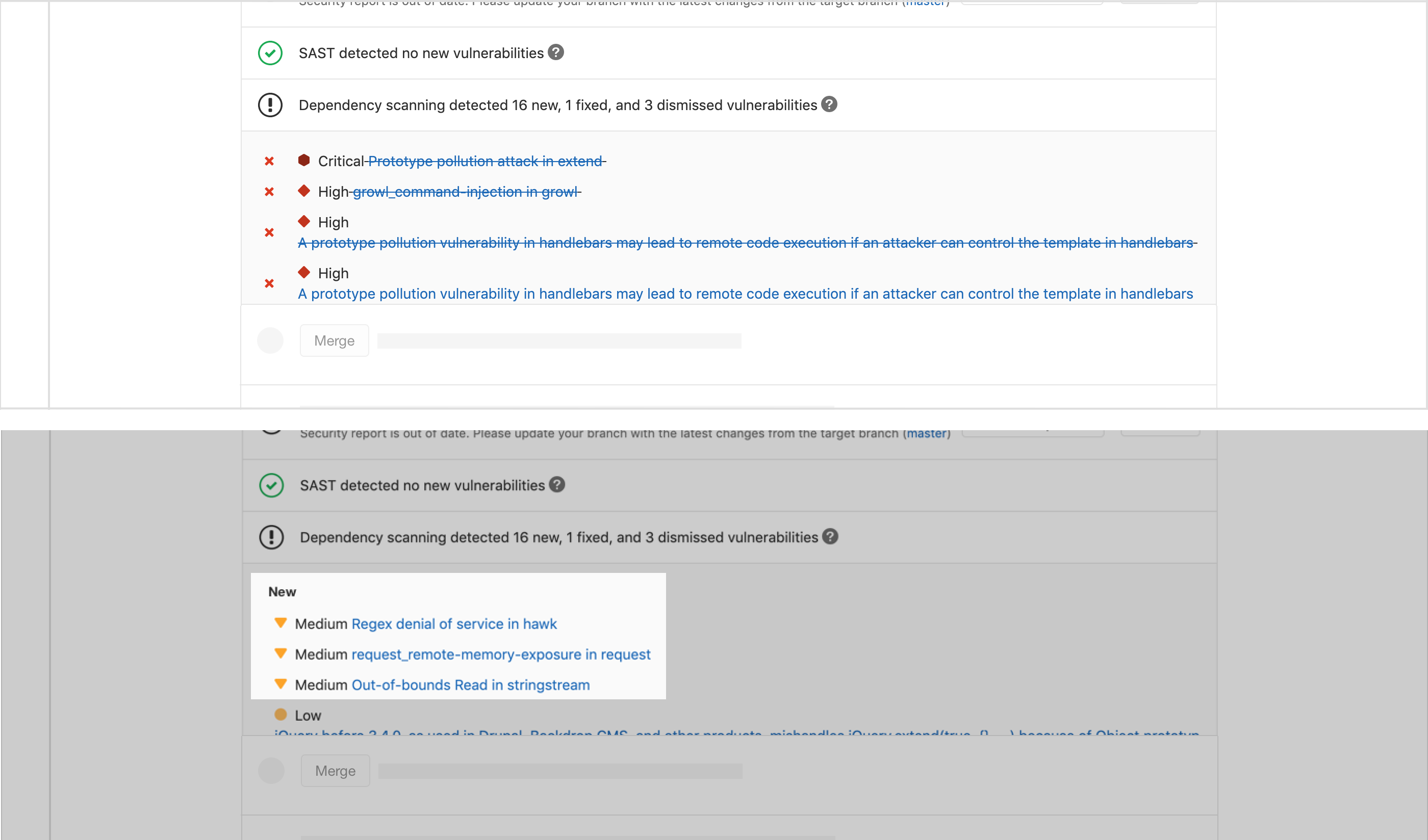Click the green SAST check icon in the dimmed lower view
Image resolution: width=1428 pixels, height=840 pixels.
pos(271,485)
